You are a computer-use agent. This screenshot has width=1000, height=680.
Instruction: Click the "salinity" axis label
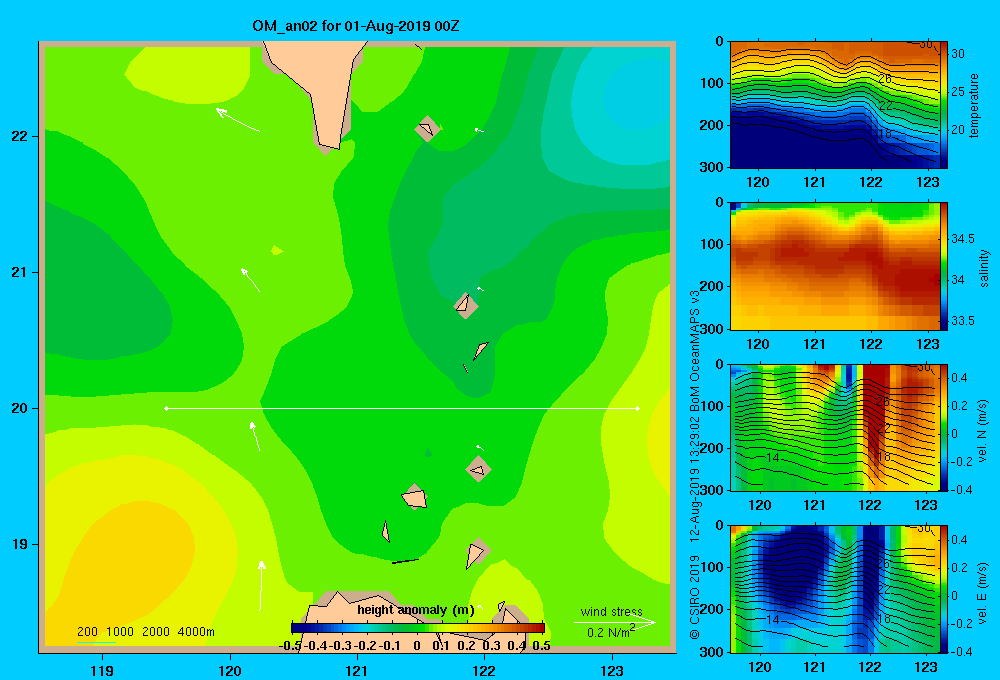984,268
